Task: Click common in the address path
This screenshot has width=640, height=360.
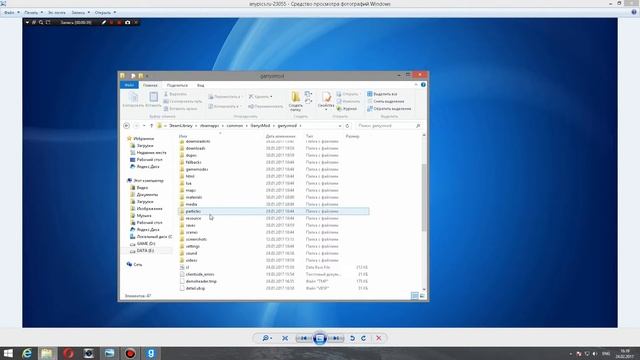Action: (x=235, y=126)
